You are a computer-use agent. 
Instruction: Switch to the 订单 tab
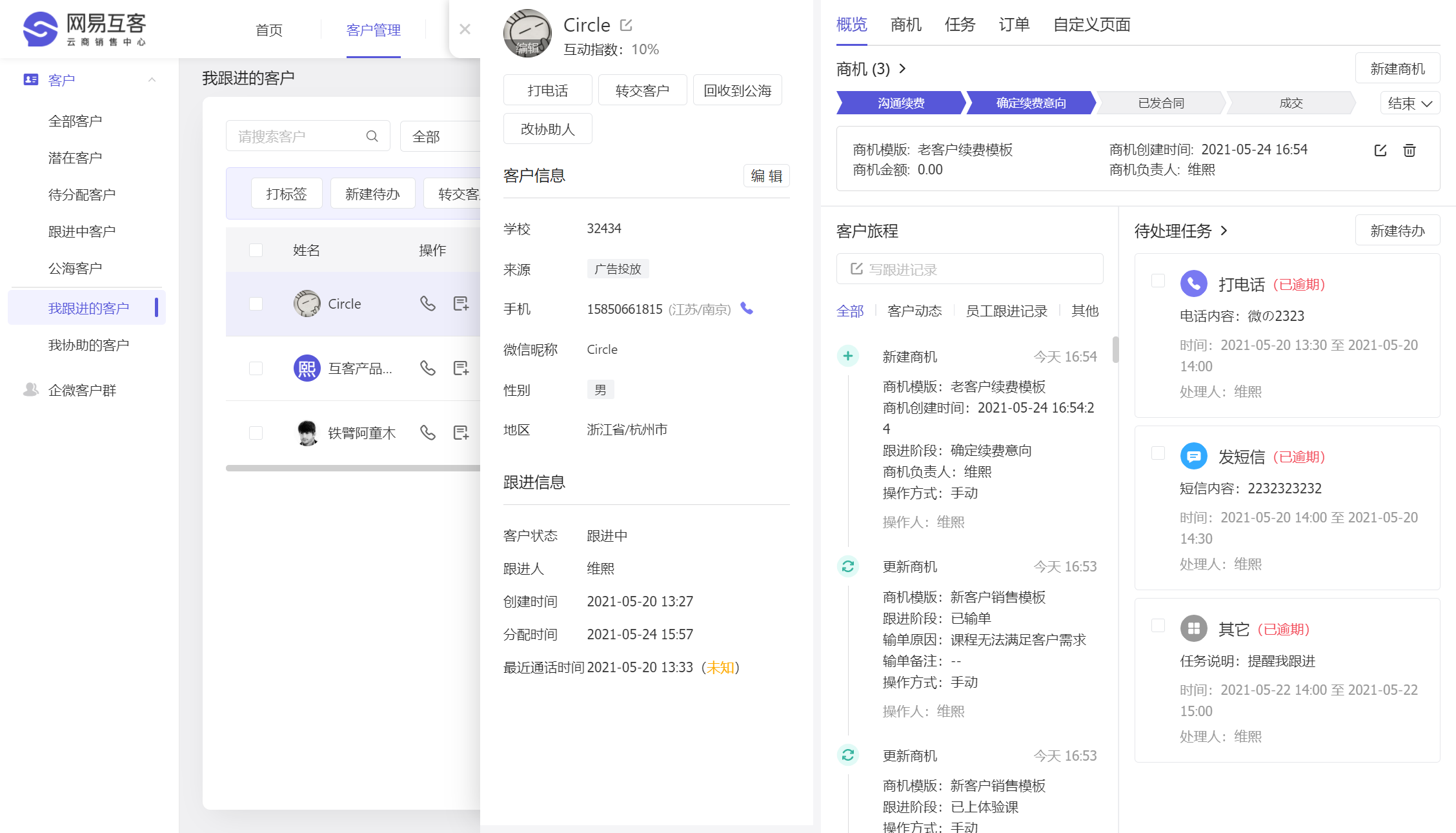[x=1013, y=25]
